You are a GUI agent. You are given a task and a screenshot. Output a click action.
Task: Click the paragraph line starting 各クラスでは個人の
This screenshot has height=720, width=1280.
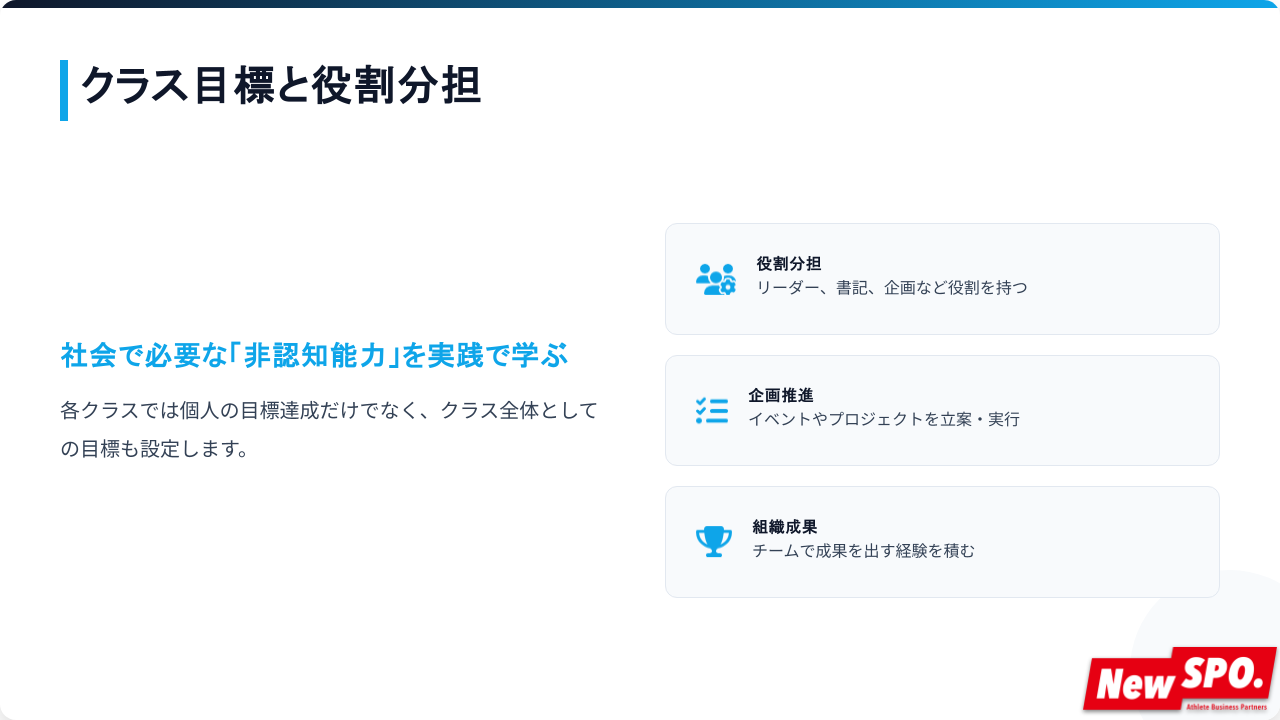click(329, 410)
